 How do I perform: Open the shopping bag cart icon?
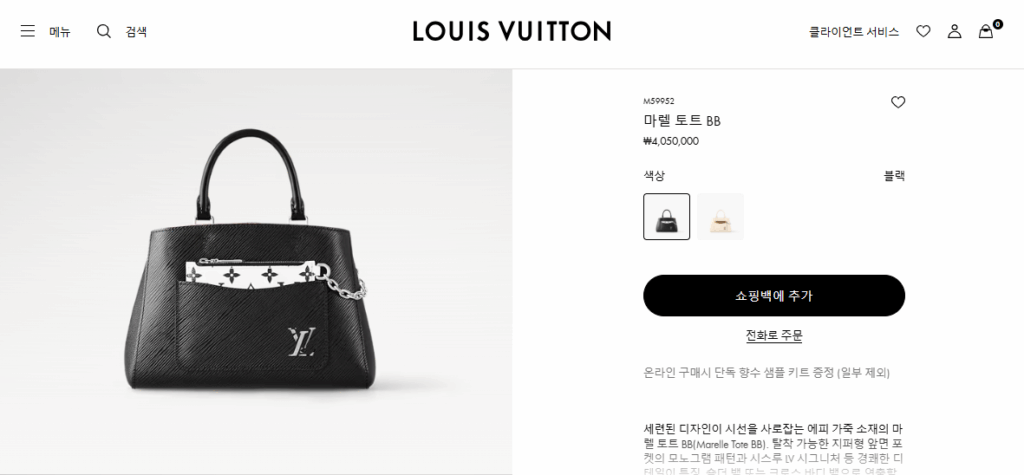click(x=985, y=31)
